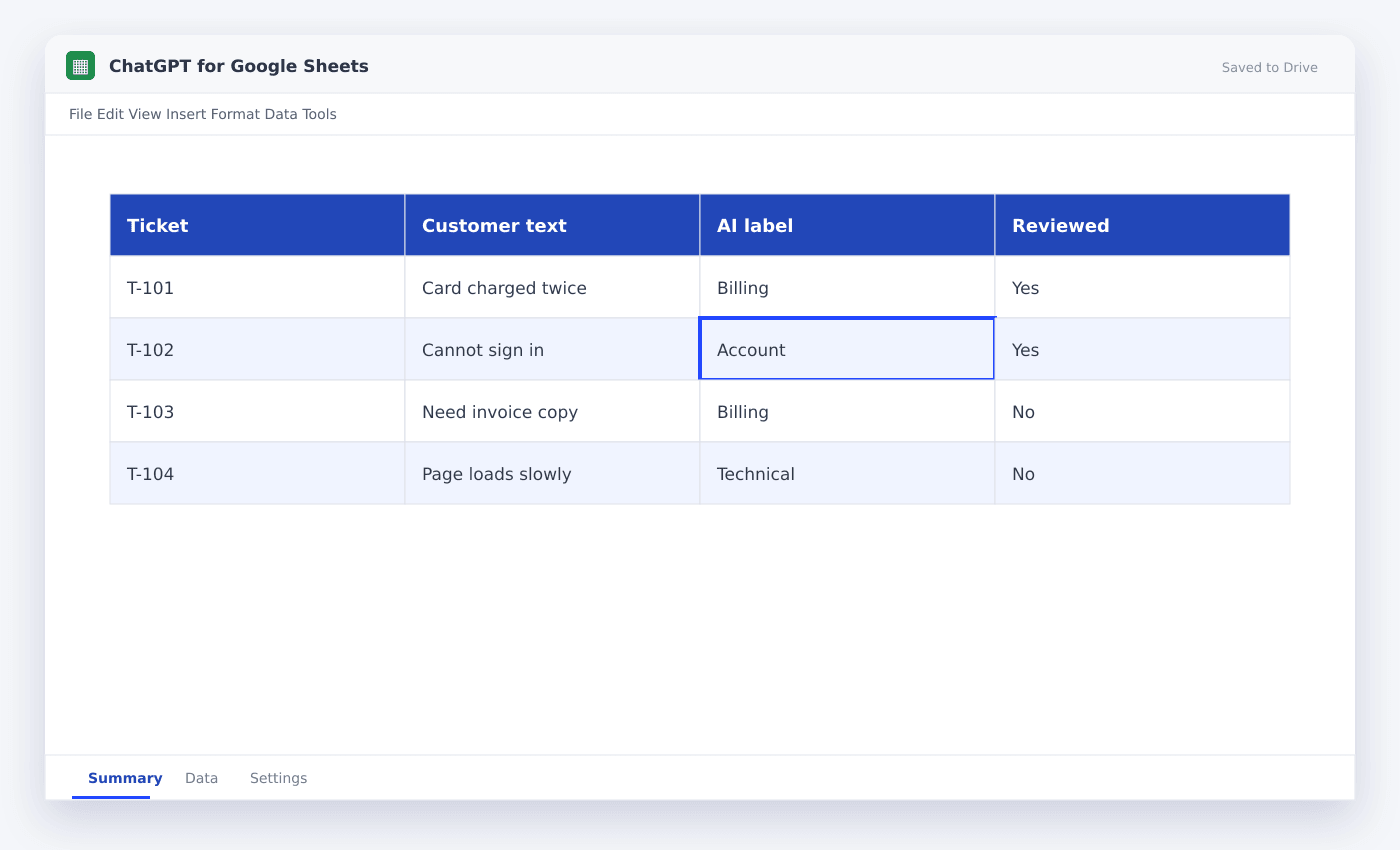Open the Data menu
Image resolution: width=1400 pixels, height=850 pixels.
click(x=282, y=114)
